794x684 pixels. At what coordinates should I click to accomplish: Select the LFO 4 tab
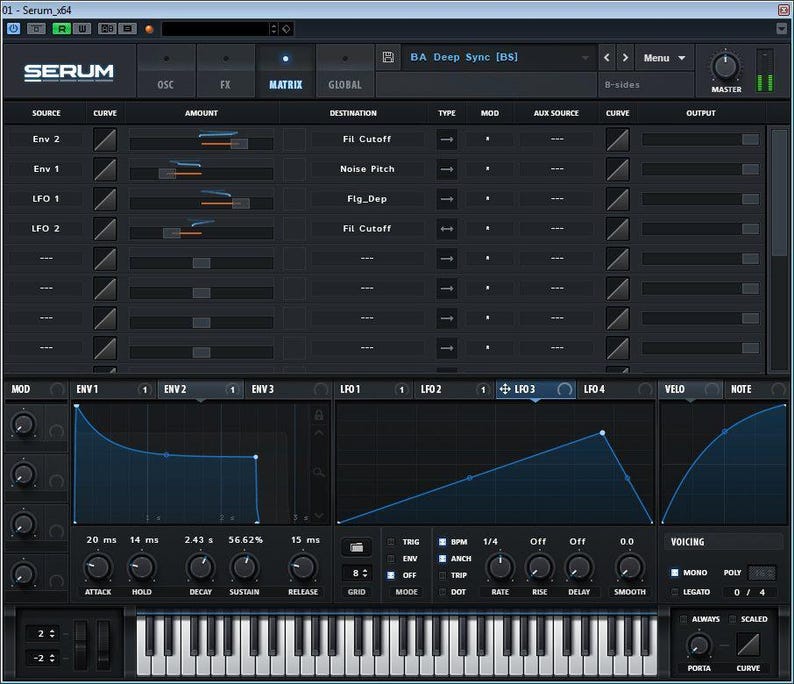pyautogui.click(x=616, y=389)
